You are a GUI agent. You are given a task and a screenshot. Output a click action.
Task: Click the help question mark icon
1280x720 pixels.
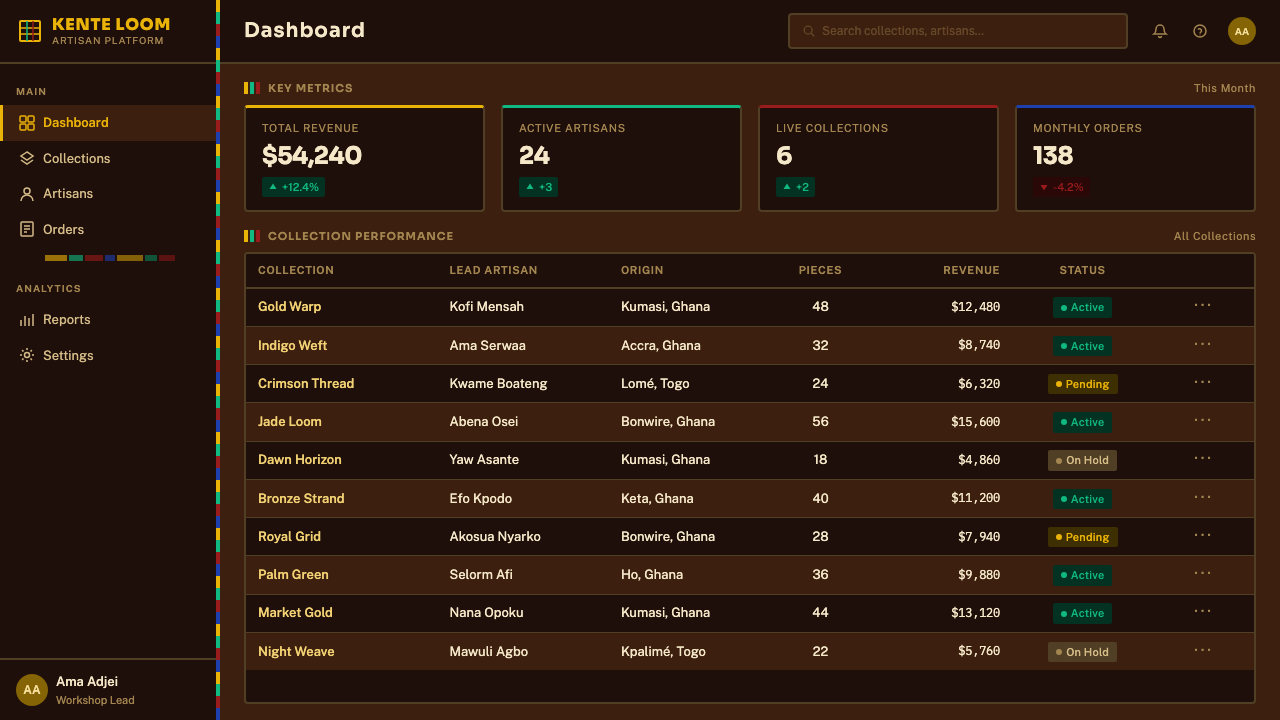click(1200, 31)
